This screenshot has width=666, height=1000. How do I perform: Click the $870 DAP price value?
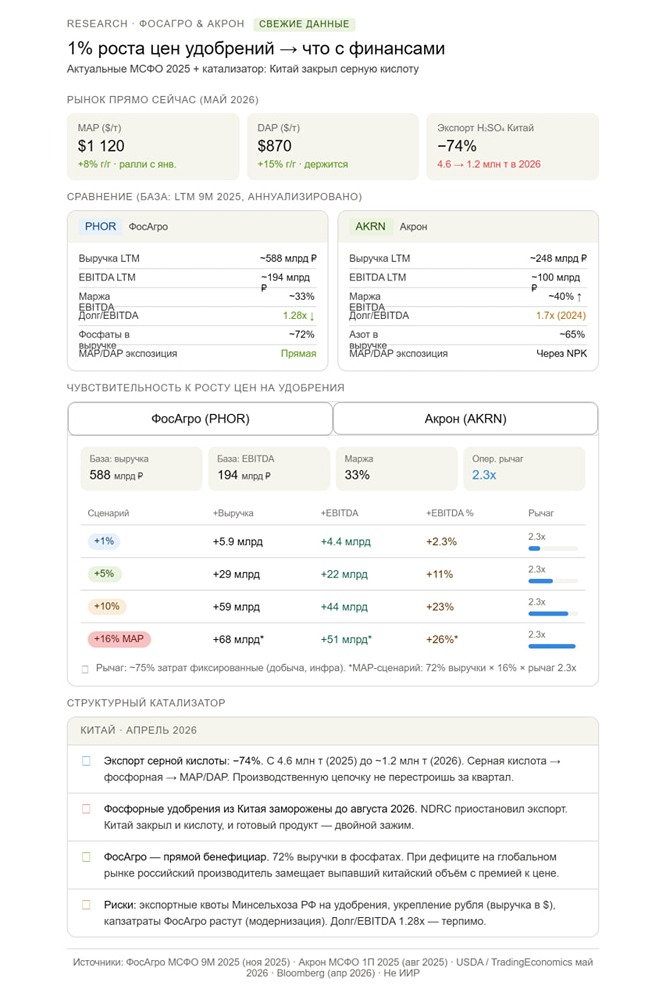pos(274,146)
